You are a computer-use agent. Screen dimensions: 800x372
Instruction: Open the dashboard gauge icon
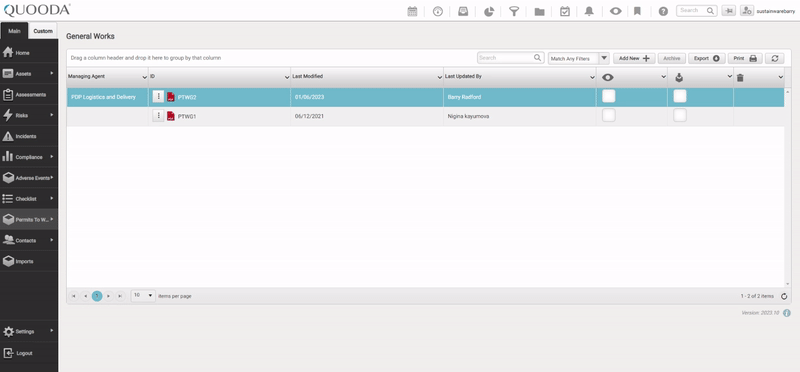click(x=438, y=11)
